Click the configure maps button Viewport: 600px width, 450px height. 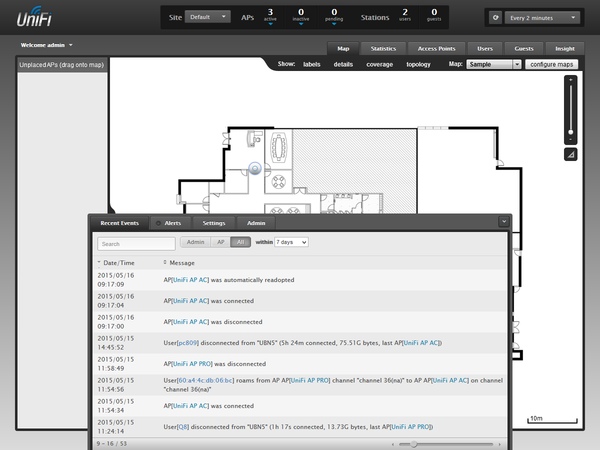click(551, 64)
